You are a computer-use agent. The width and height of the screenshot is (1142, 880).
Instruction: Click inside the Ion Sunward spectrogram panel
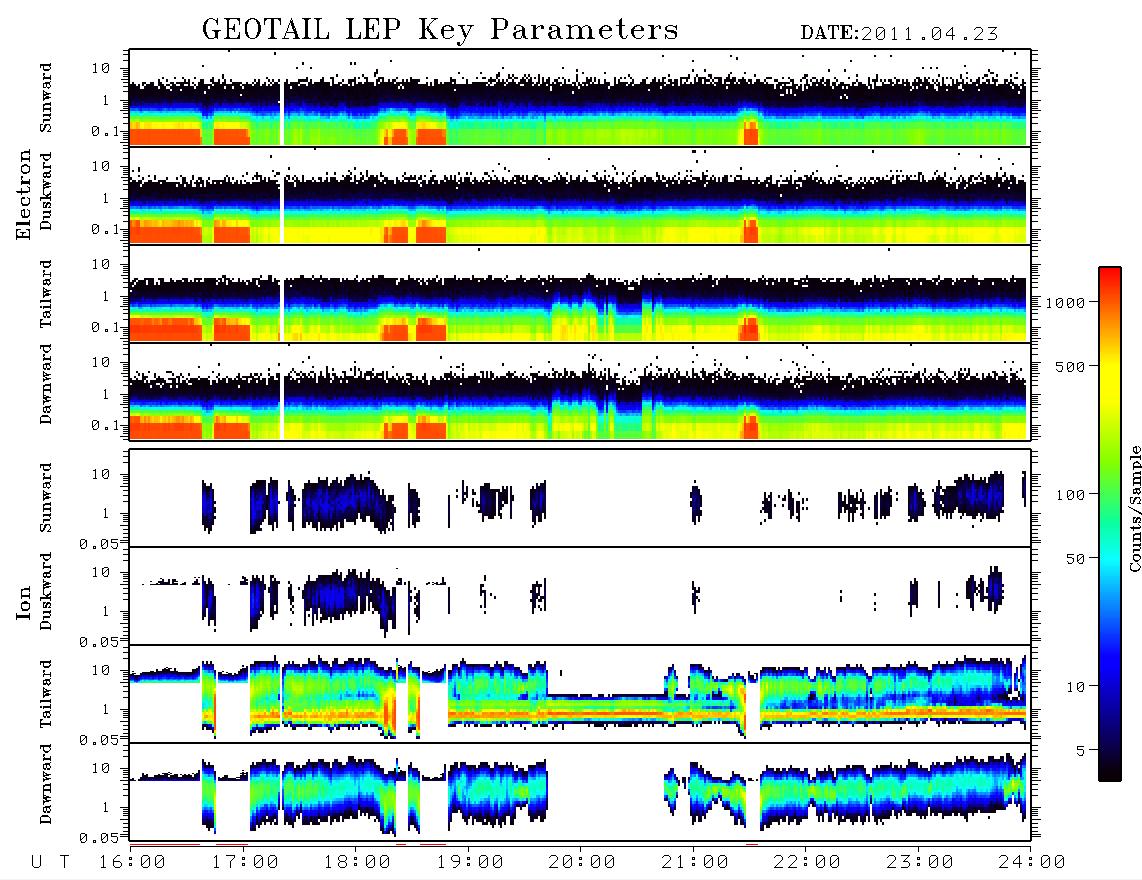coord(580,498)
